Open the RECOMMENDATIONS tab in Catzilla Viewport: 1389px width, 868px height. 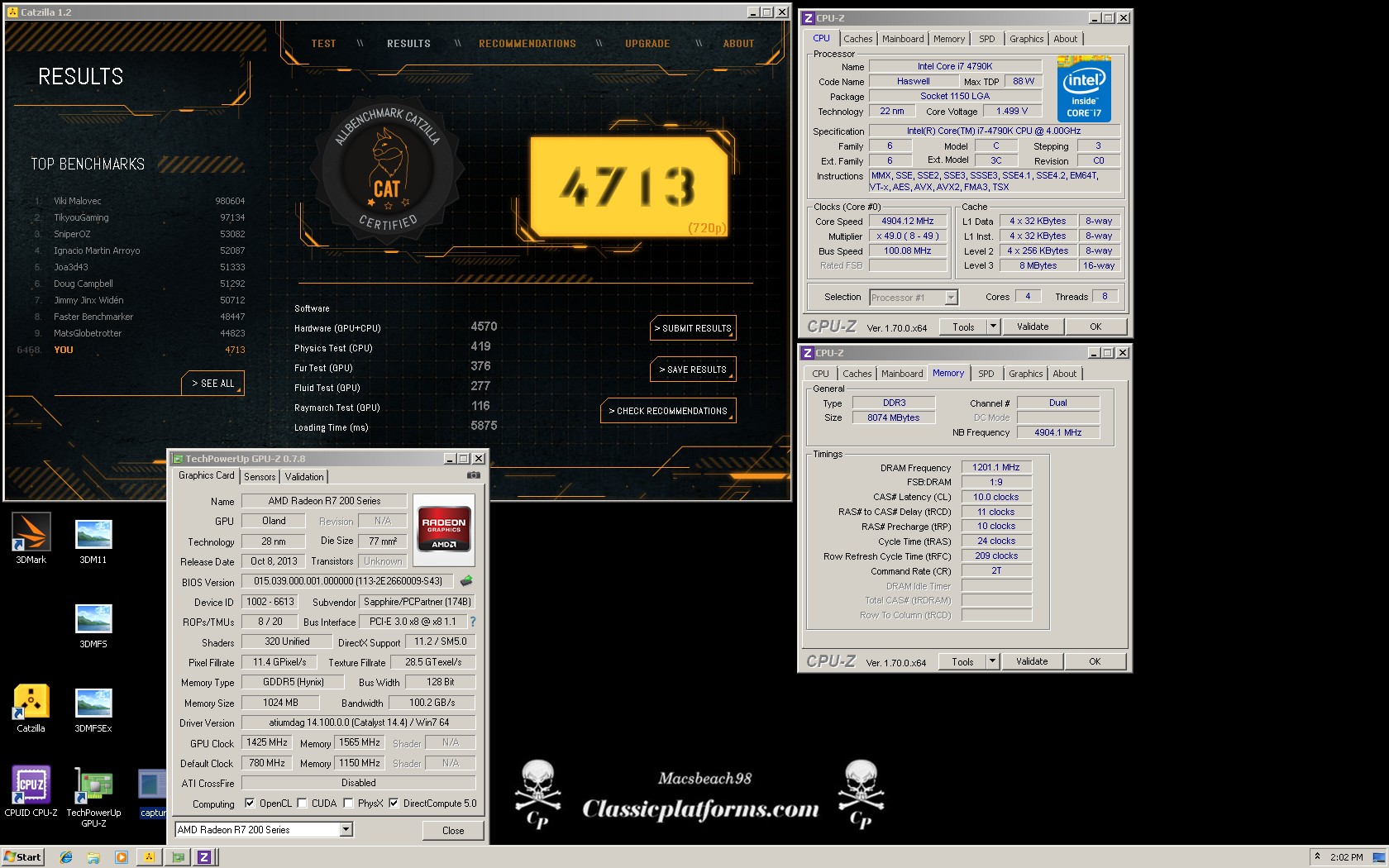point(527,44)
